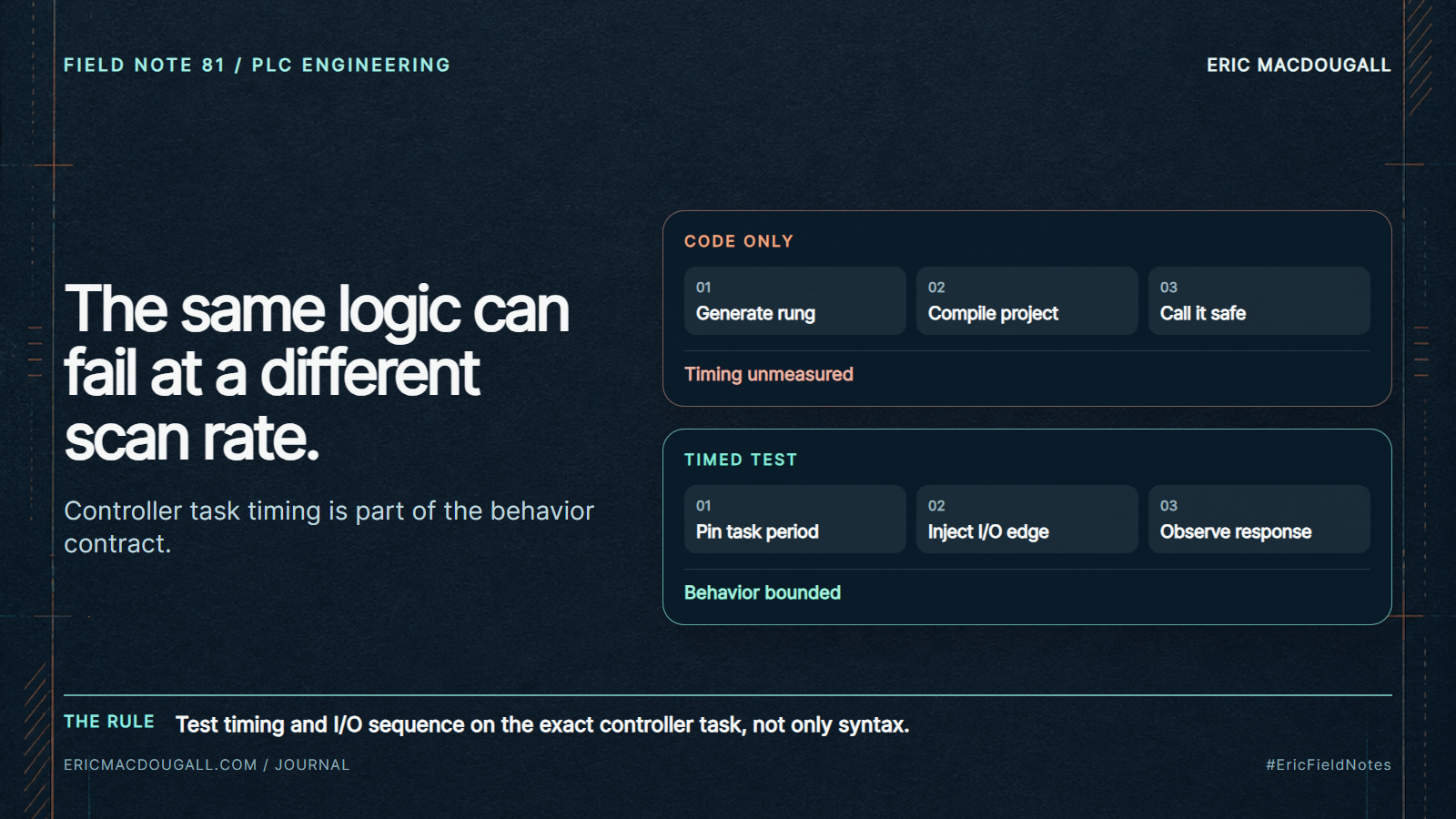Click the 'THE RULE' label
This screenshot has width=1456, height=819.
109,722
